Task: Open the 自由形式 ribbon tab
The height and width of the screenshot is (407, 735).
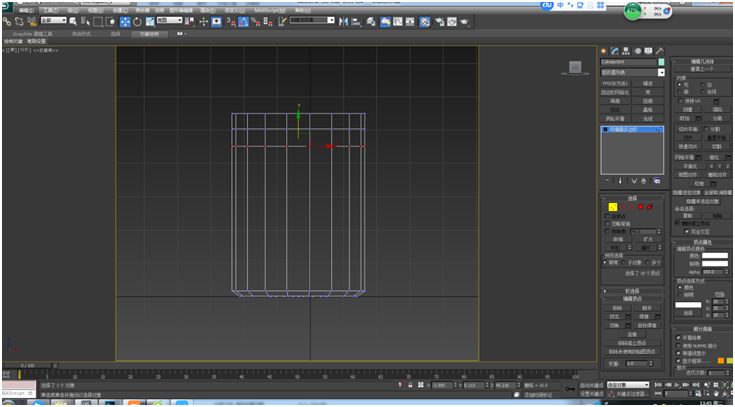Action: 82,34
